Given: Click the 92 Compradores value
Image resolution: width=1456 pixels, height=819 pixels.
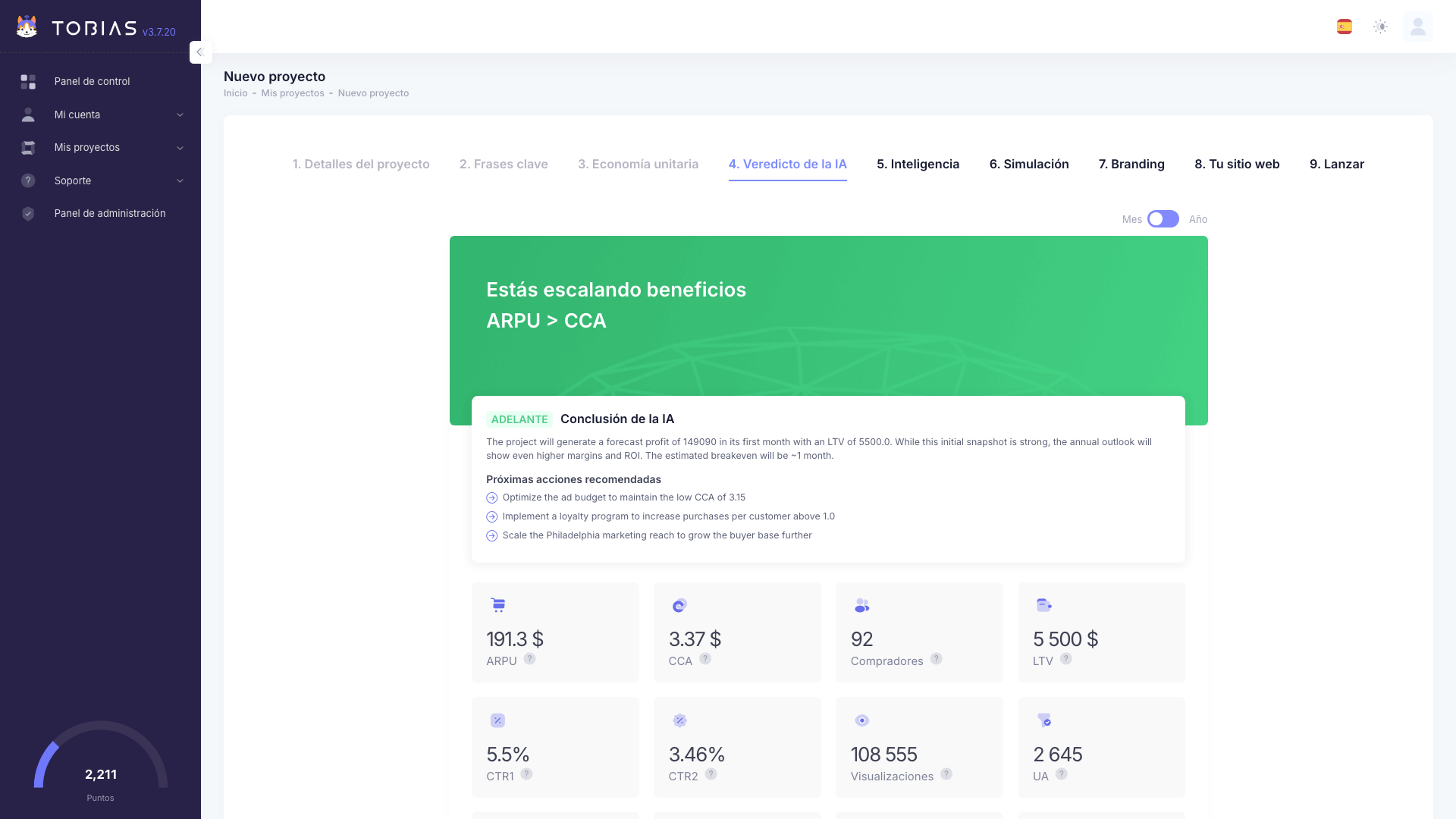Looking at the screenshot, I should (862, 639).
